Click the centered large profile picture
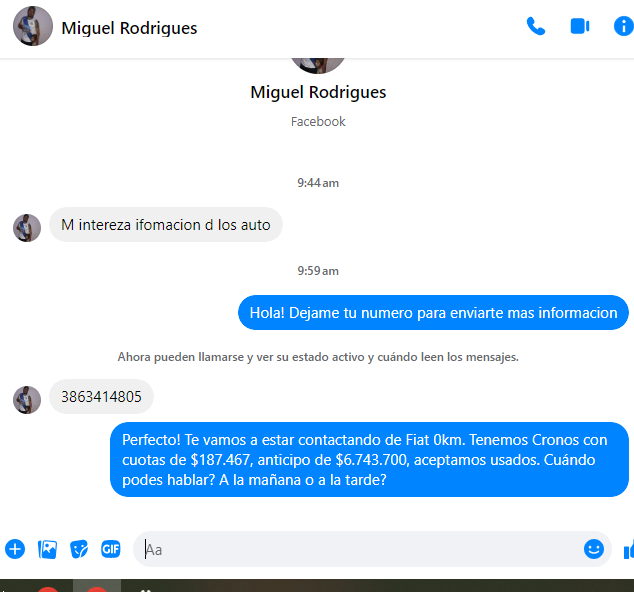The image size is (634, 592). pos(318,66)
